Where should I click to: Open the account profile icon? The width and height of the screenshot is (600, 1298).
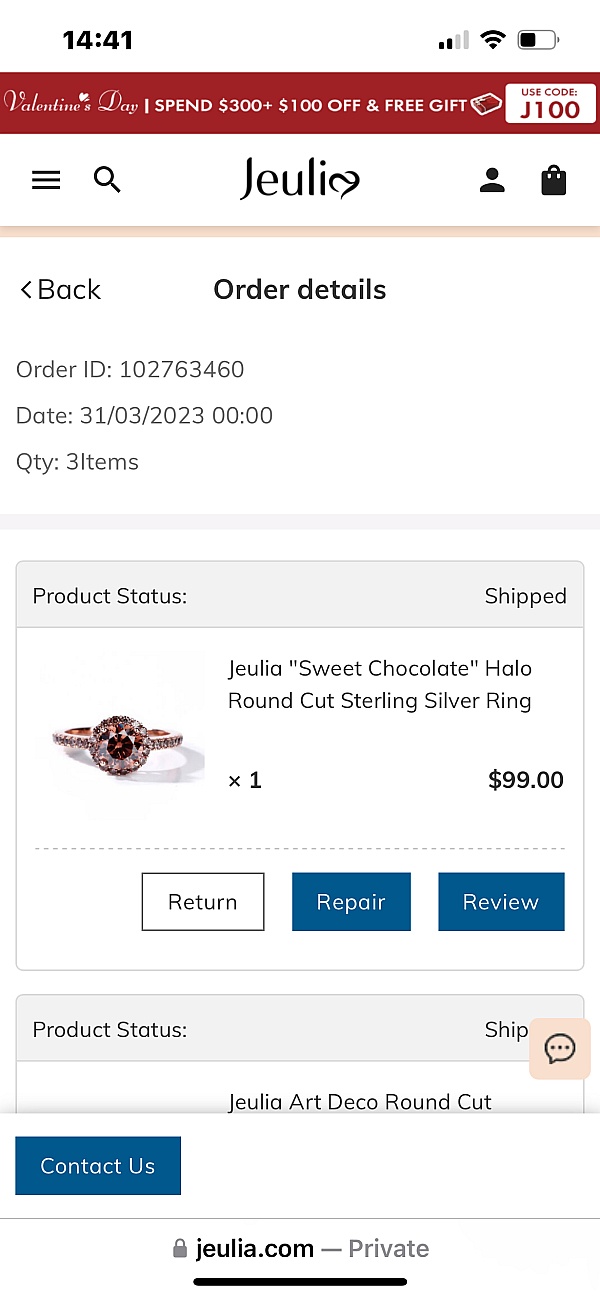pyautogui.click(x=492, y=180)
